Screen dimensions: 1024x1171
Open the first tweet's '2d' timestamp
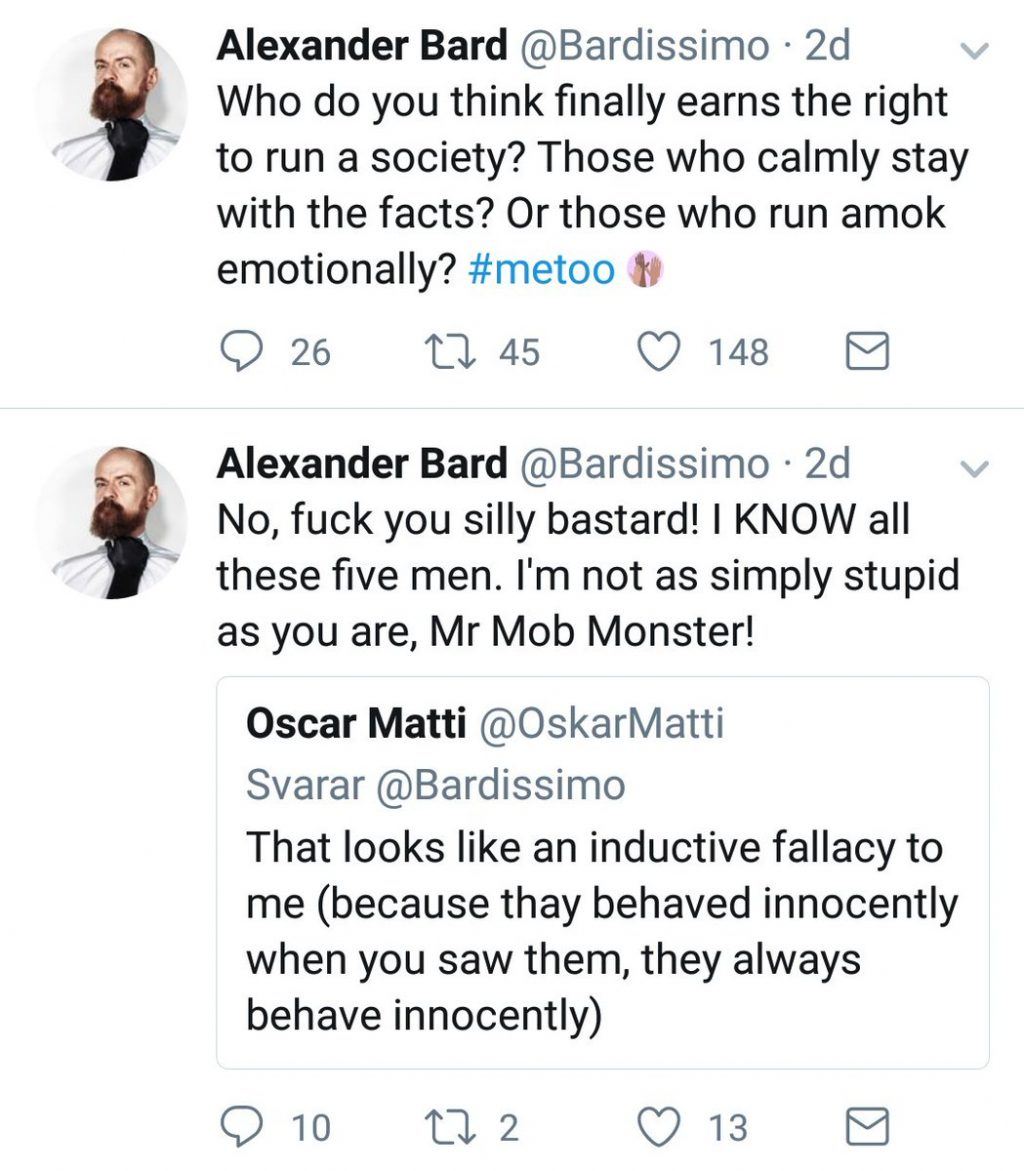coord(827,45)
